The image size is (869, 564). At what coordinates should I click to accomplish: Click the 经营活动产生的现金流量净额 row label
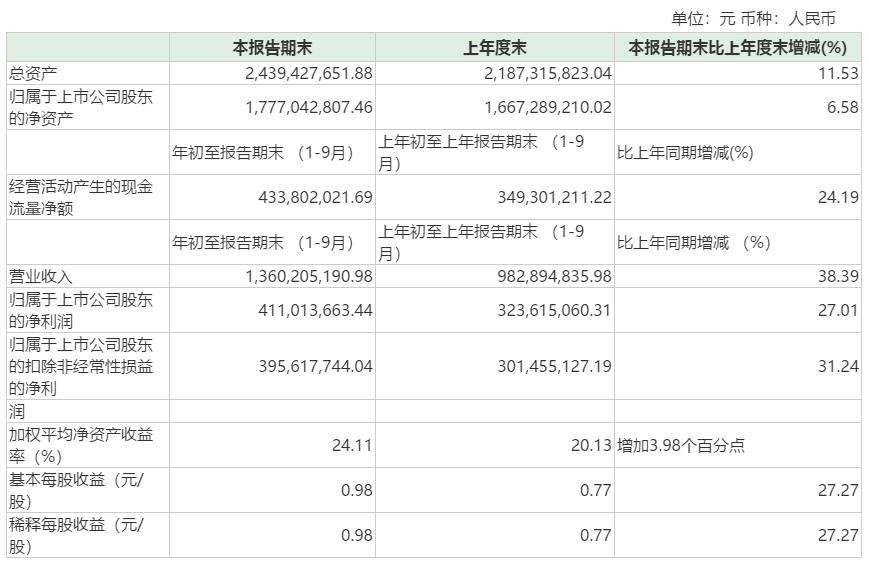[x=80, y=197]
